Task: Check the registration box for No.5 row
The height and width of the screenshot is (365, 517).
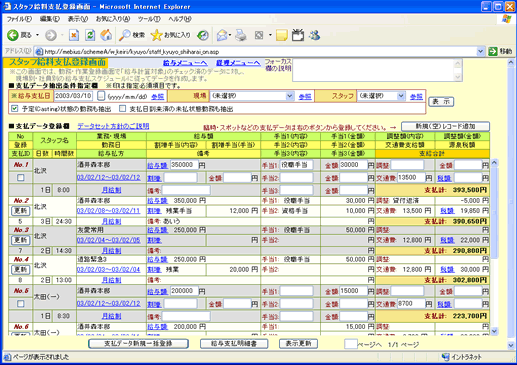Action: [21, 303]
